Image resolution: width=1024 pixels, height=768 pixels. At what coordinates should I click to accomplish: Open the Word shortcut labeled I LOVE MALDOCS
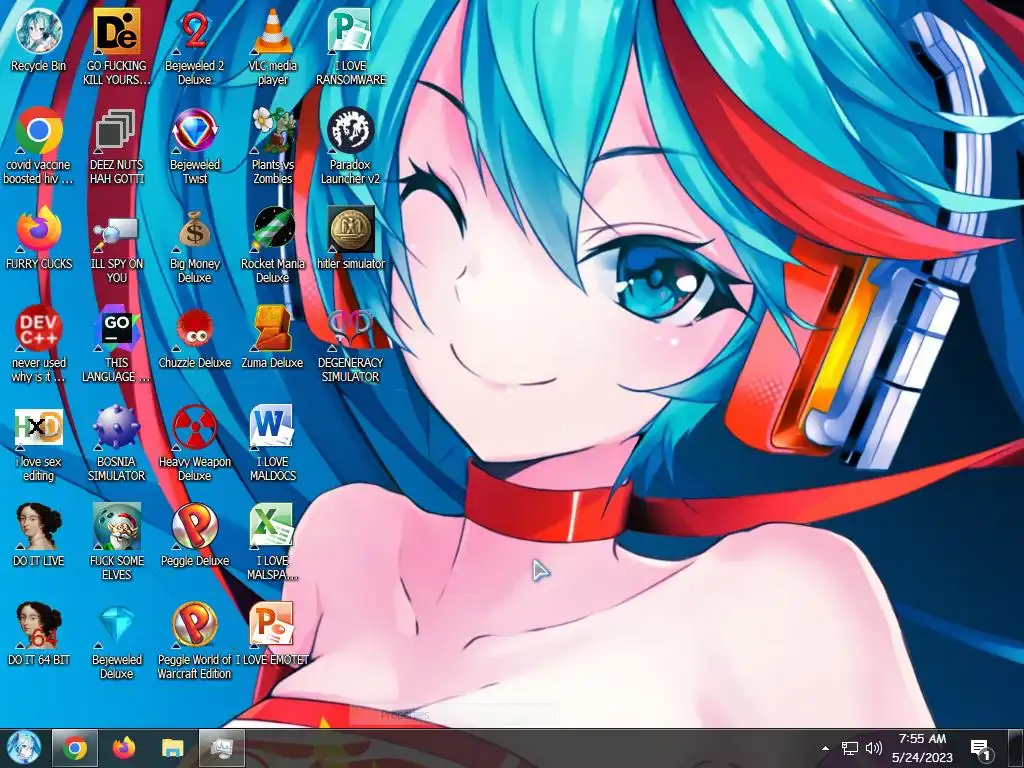272,443
